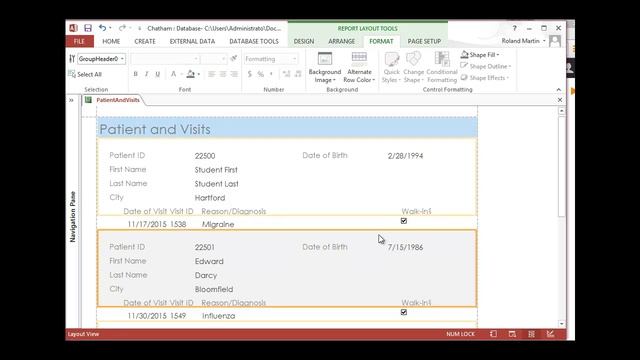Open Alternate Row Color dropdown
The height and width of the screenshot is (360, 640).
(x=359, y=68)
